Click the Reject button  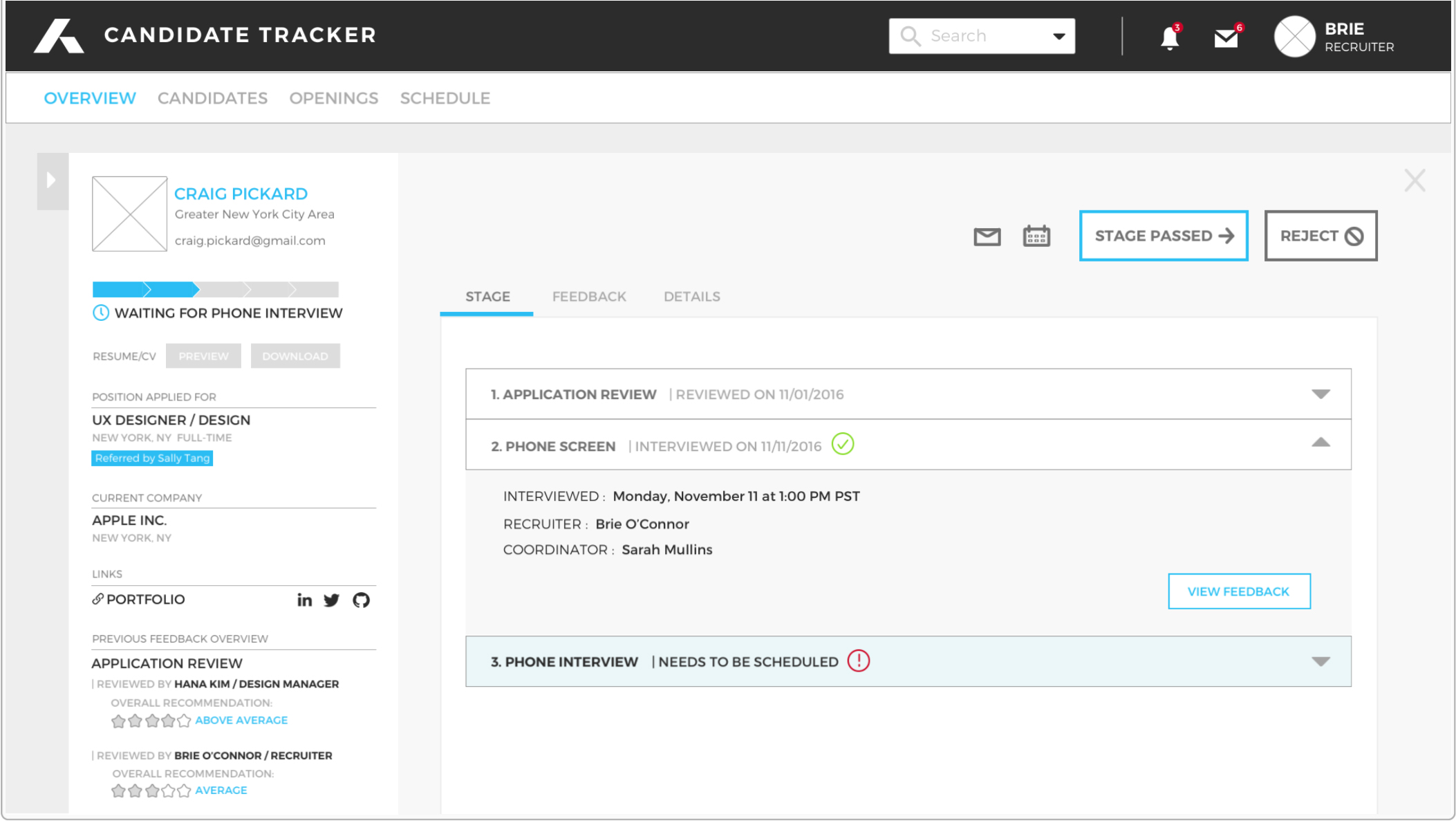[1320, 236]
